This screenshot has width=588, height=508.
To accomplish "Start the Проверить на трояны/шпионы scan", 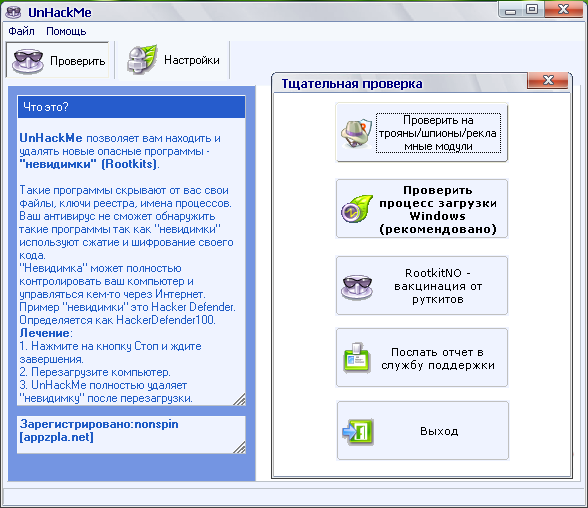I will coord(422,133).
